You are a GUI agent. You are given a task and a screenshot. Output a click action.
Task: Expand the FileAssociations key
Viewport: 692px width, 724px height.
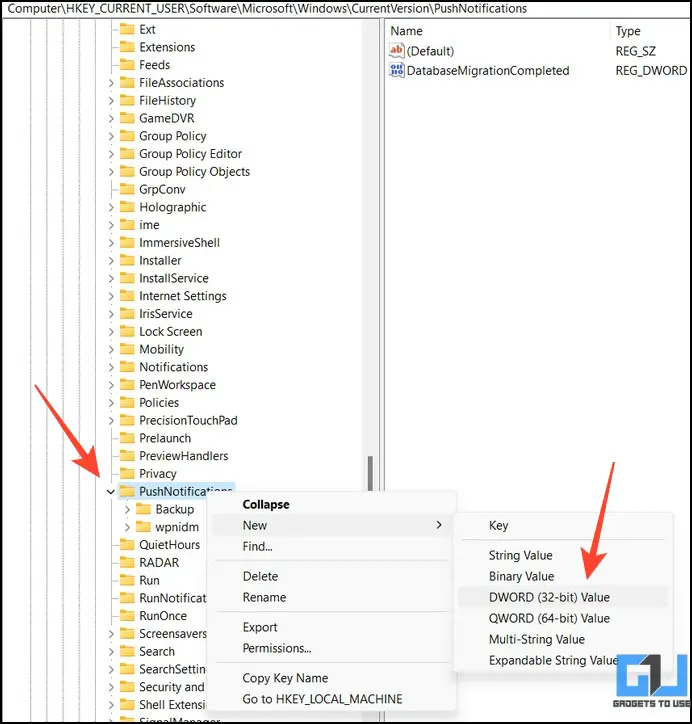(111, 83)
